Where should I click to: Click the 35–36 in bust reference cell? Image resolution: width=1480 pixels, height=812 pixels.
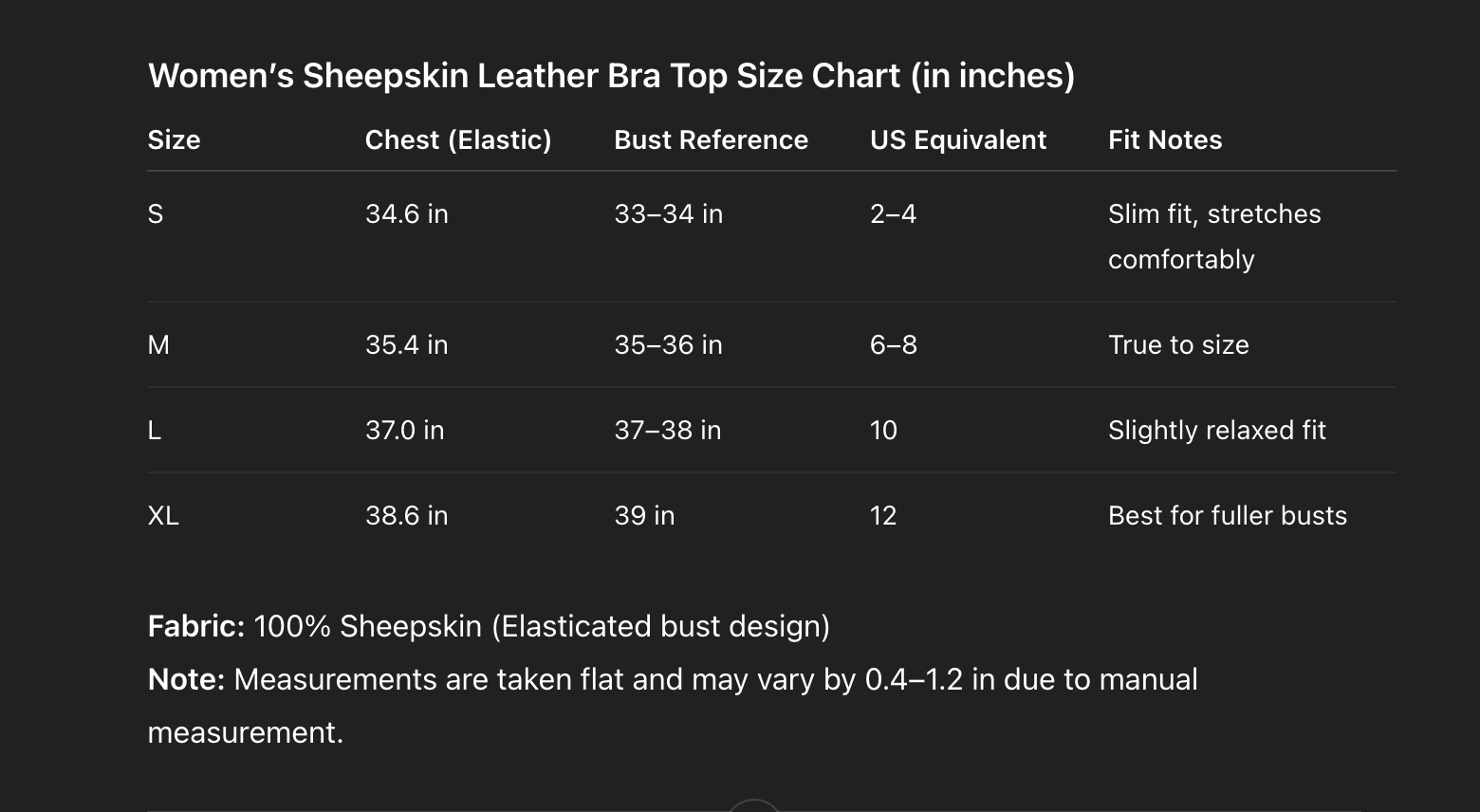tap(668, 345)
